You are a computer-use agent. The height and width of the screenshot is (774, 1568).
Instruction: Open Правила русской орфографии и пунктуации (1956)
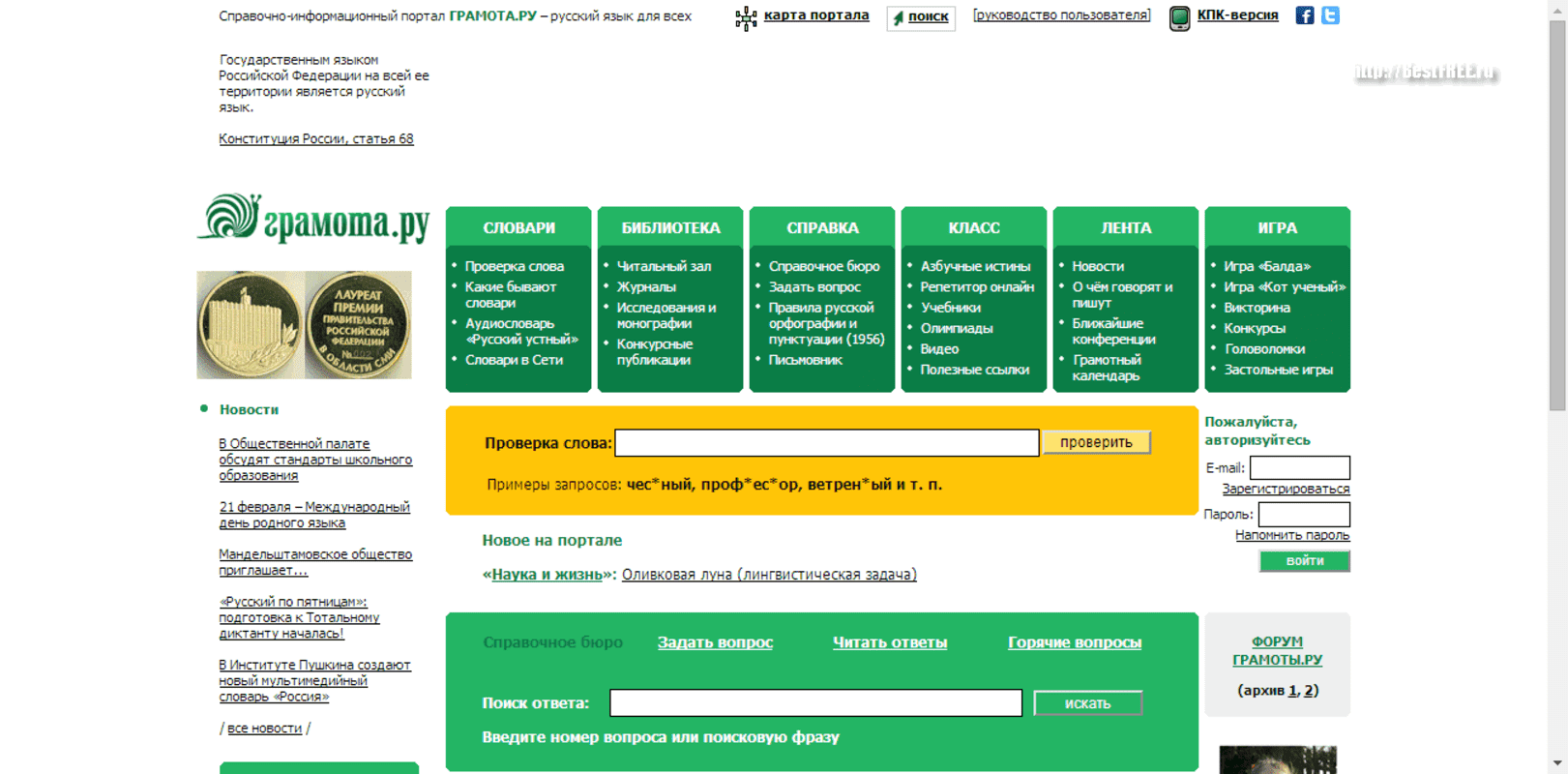(826, 323)
